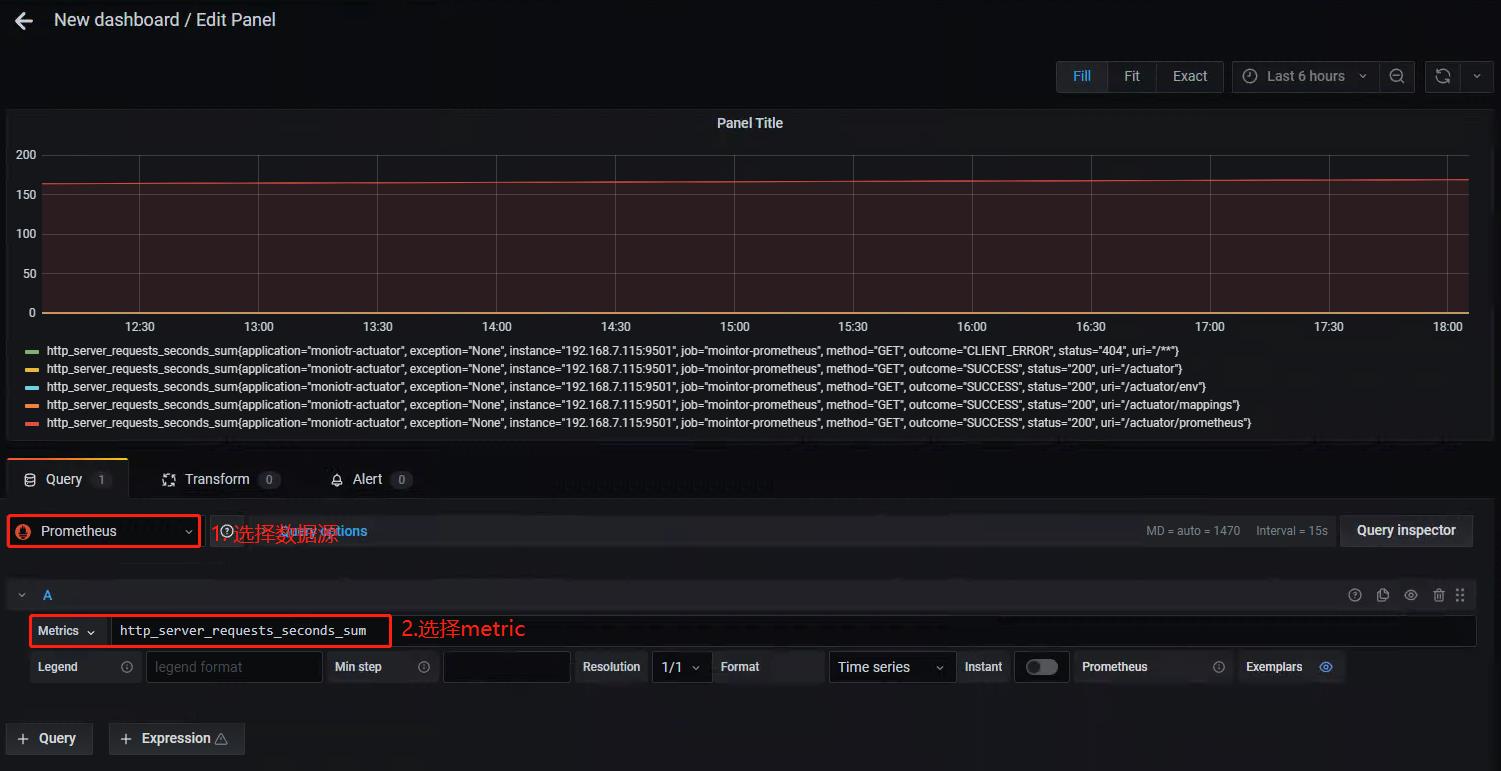This screenshot has height=771, width=1501.
Task: Click the Legend info icon
Action: click(127, 667)
